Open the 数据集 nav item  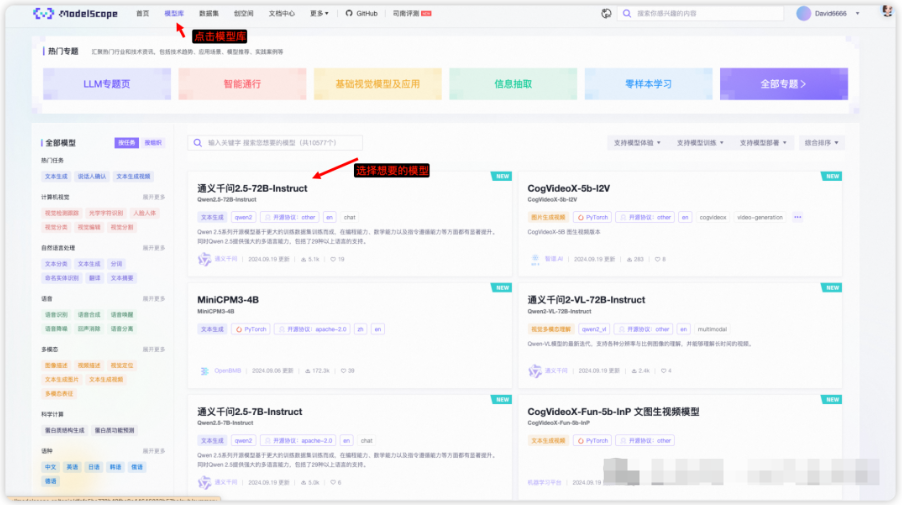(x=209, y=13)
